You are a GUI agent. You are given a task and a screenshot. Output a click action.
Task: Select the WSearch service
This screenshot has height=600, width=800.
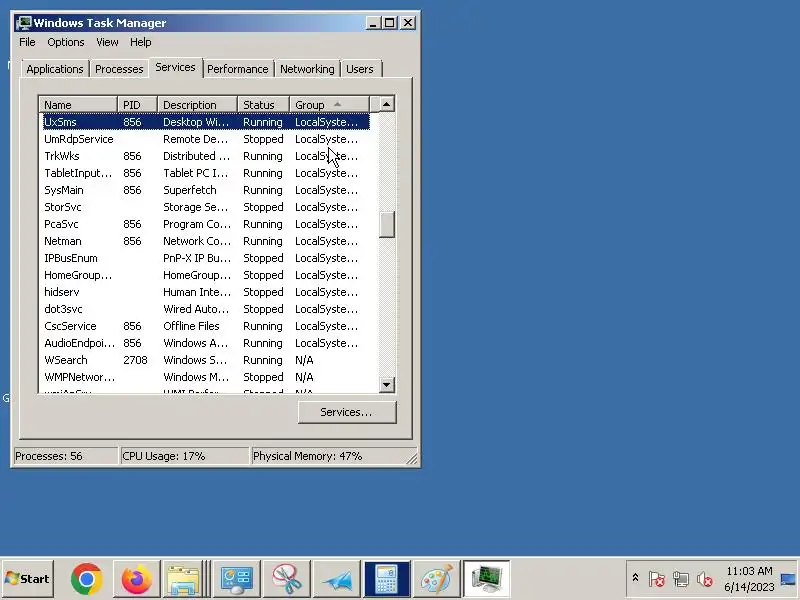pos(206,360)
